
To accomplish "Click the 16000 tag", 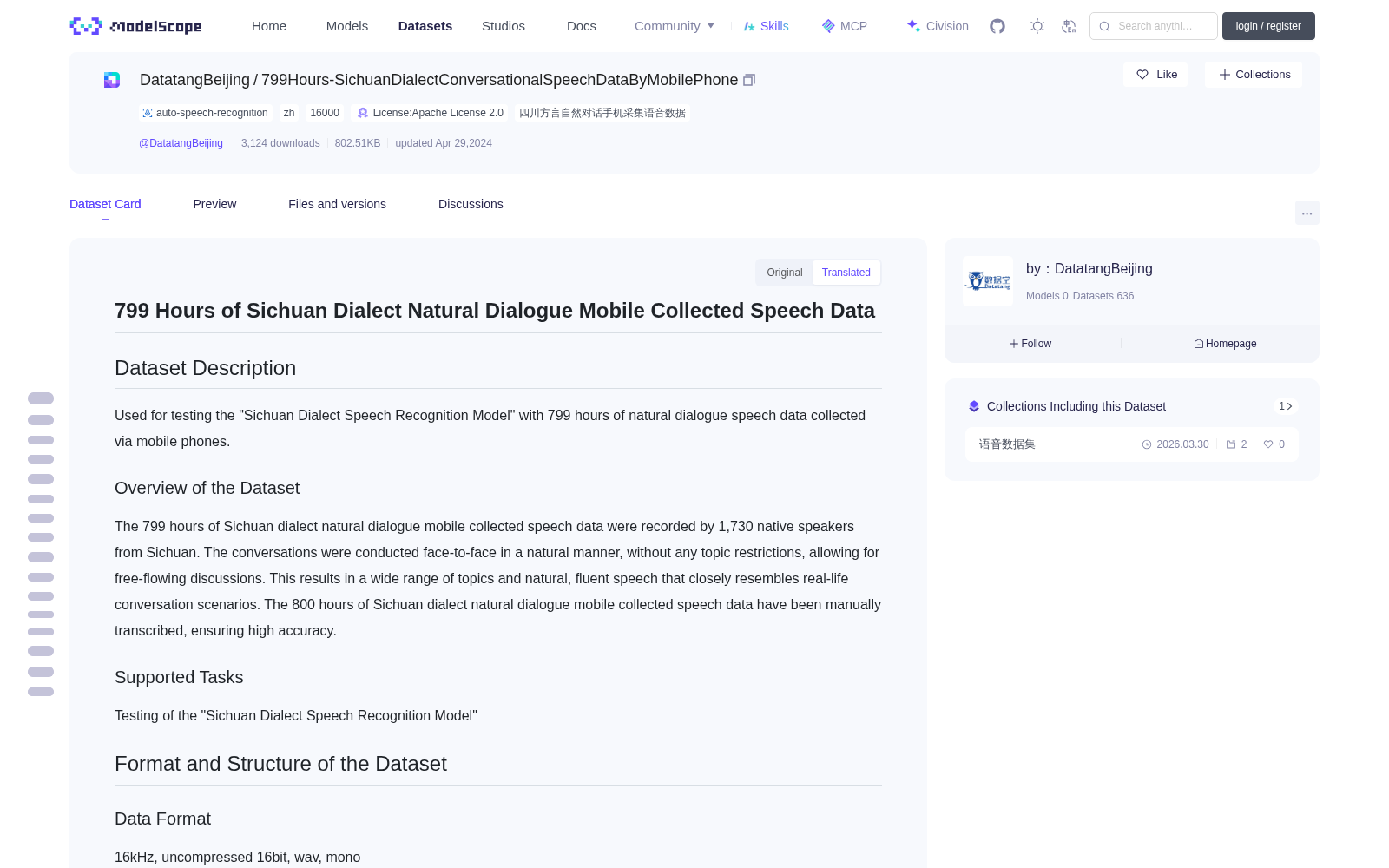I will coord(325,113).
